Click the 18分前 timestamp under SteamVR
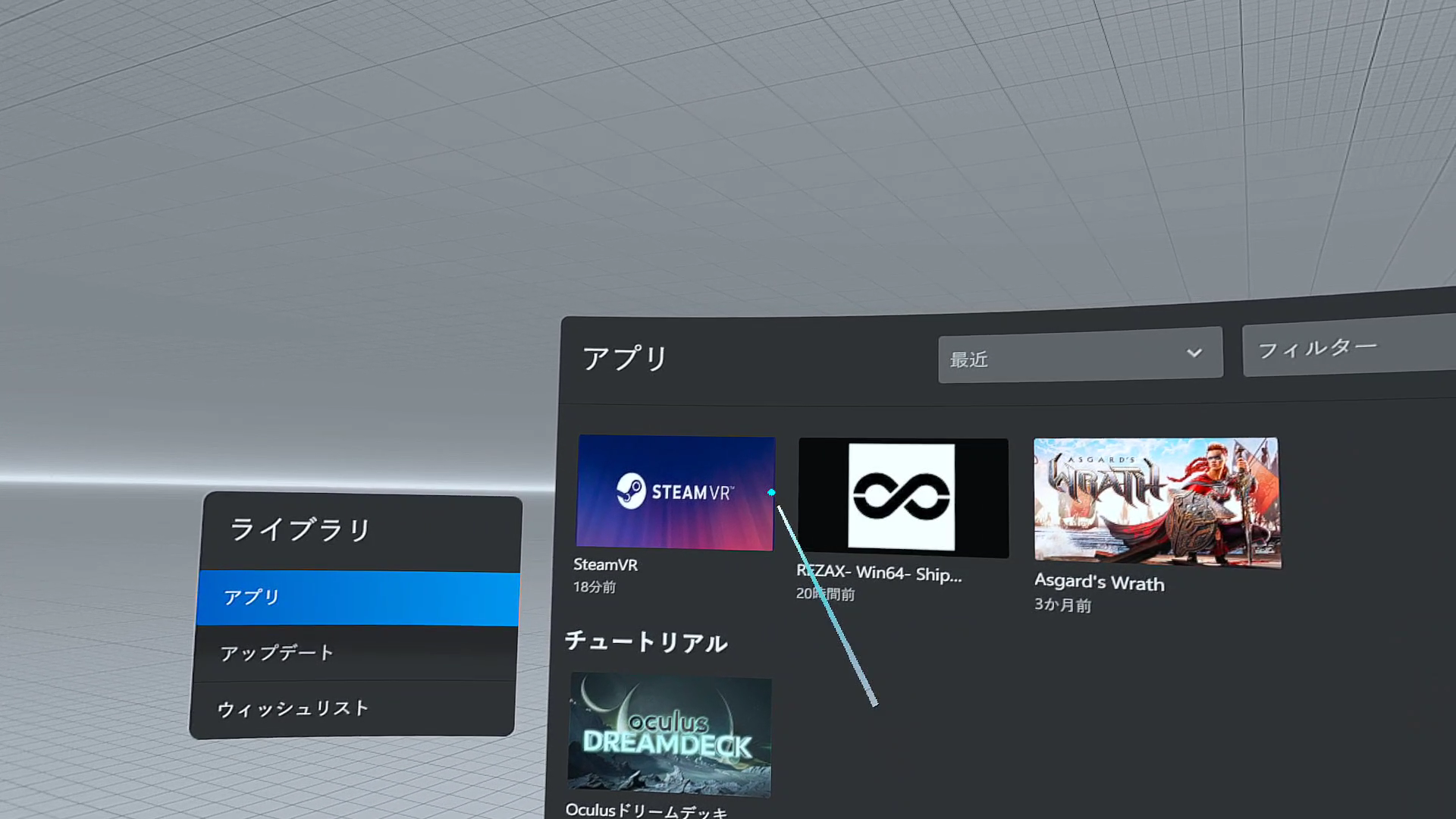The height and width of the screenshot is (819, 1456). point(595,587)
